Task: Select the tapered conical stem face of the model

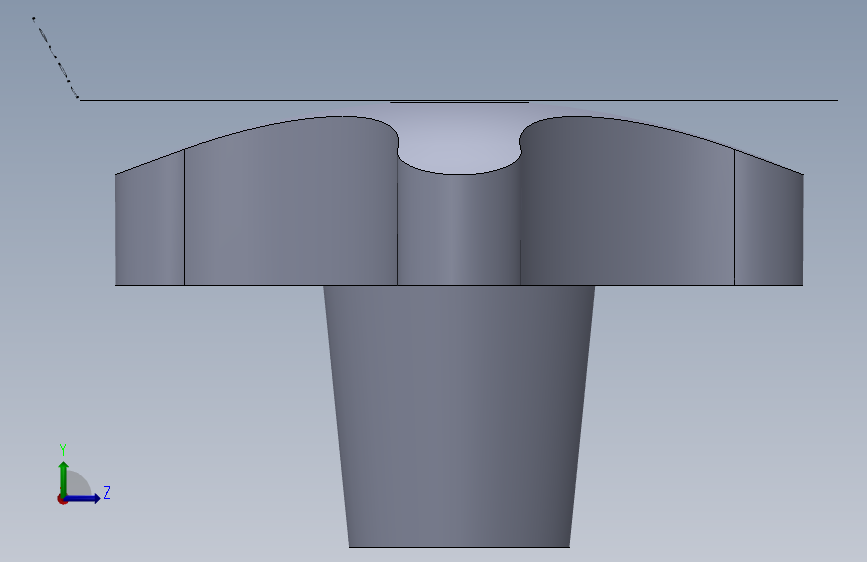Action: point(459,416)
